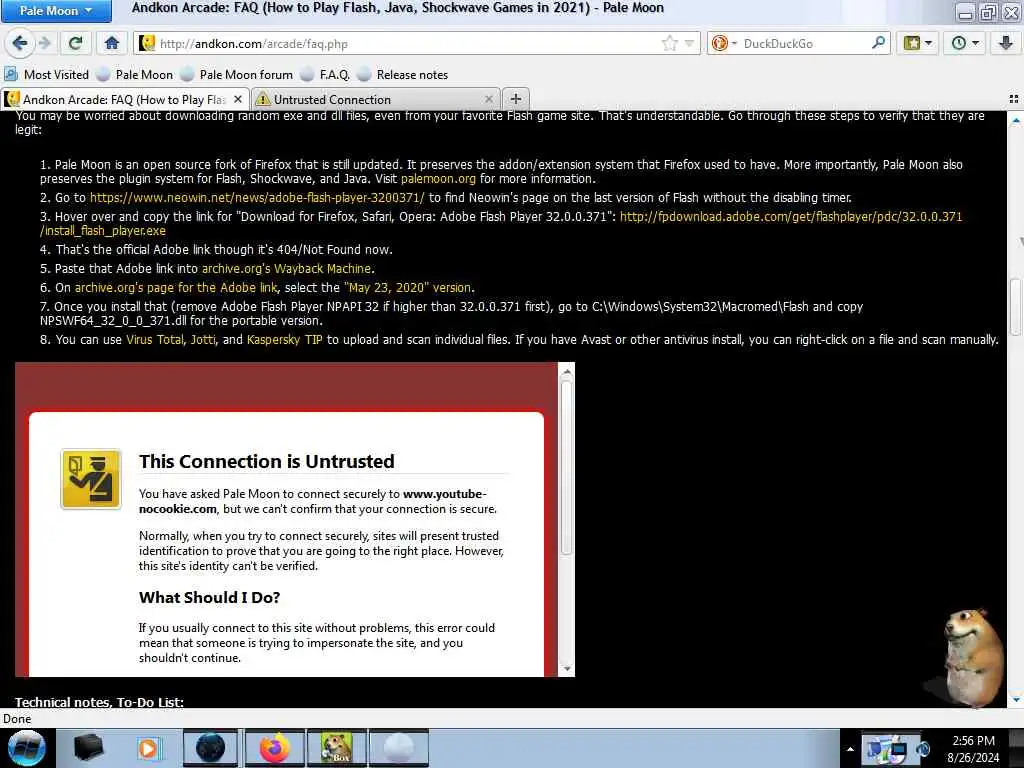Open archive.org's page for the Adobe link
Viewport: 1024px width, 768px height.
[x=176, y=287]
